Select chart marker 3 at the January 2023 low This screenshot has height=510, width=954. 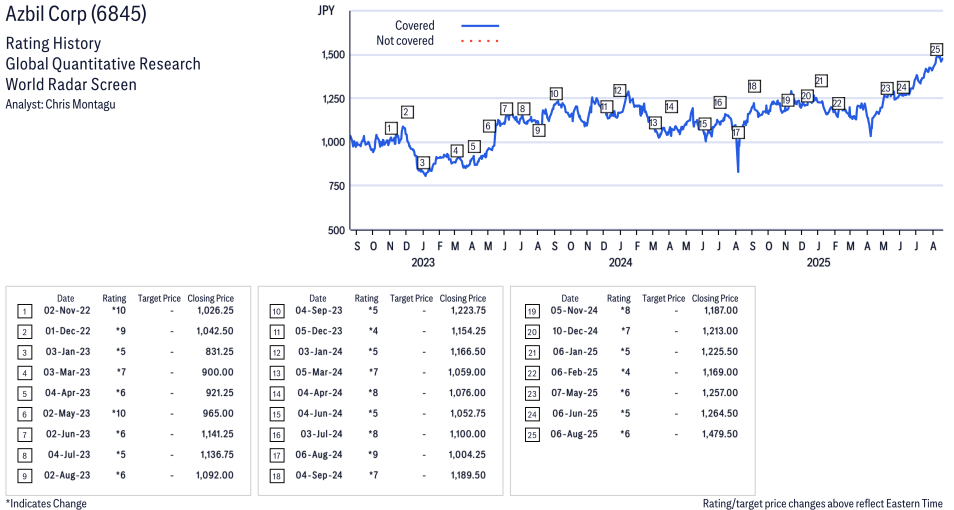(423, 162)
